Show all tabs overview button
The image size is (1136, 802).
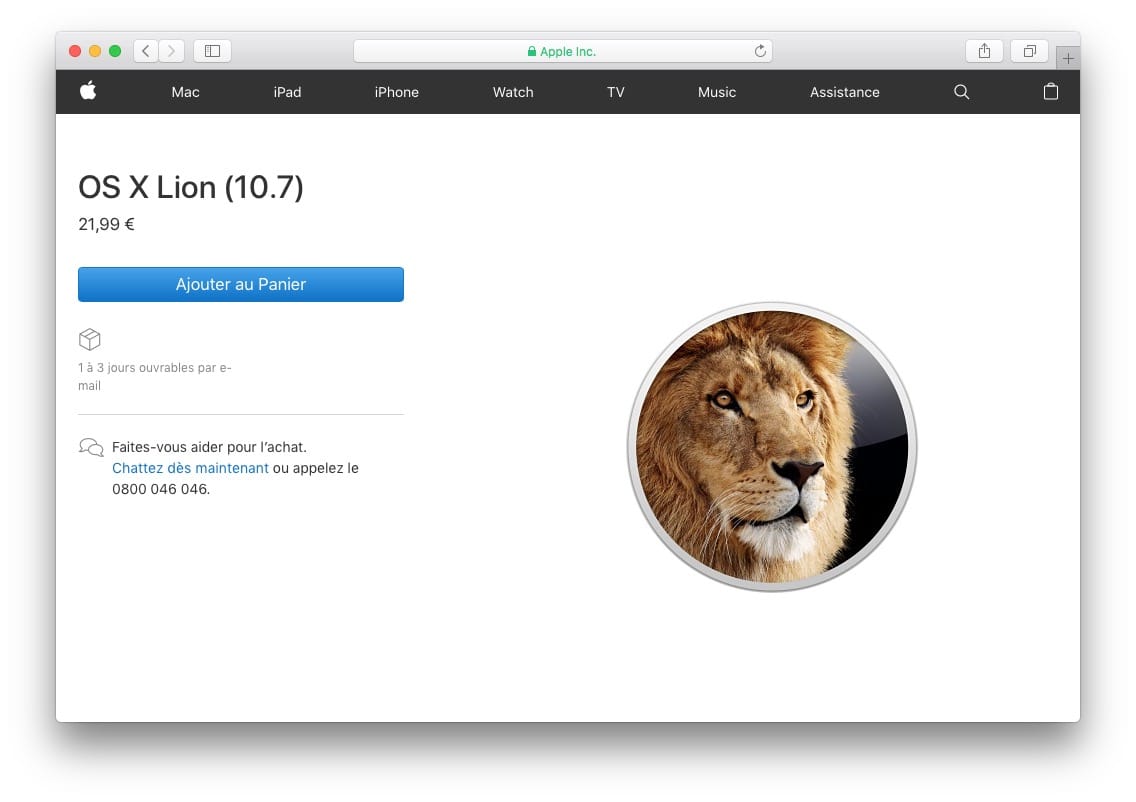tap(1030, 51)
